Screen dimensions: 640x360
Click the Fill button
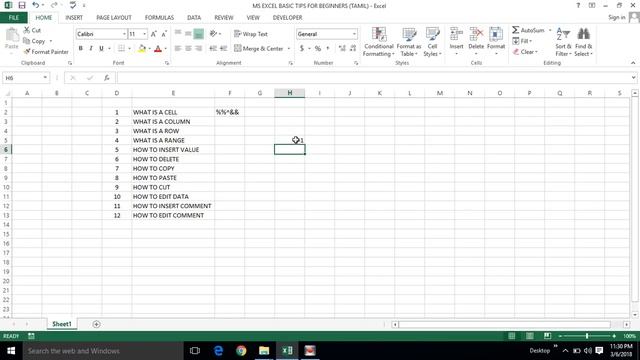(522, 41)
